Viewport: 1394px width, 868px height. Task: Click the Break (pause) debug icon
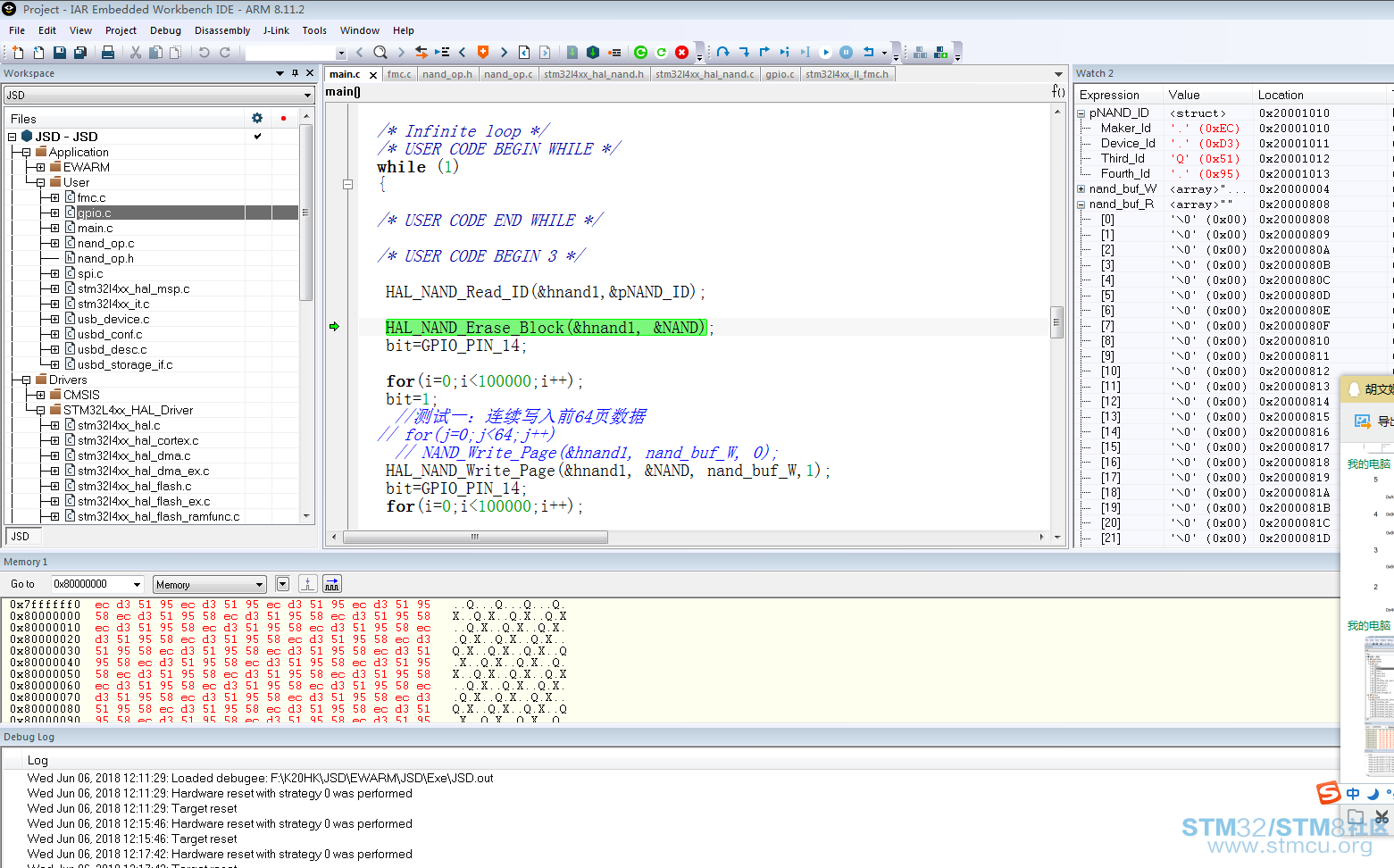(x=846, y=53)
